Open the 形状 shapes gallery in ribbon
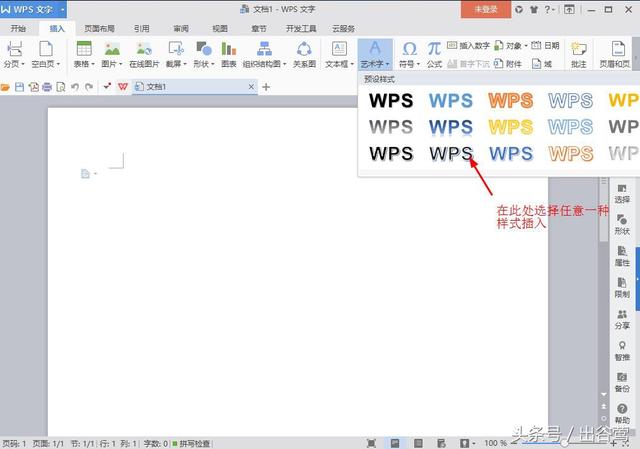 (204, 54)
